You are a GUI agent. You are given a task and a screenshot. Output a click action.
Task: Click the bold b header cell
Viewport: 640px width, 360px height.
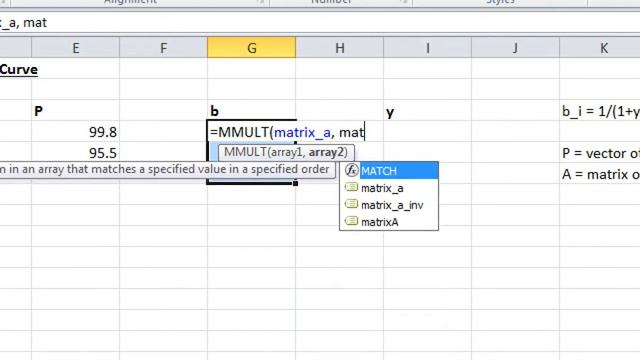[x=251, y=111]
